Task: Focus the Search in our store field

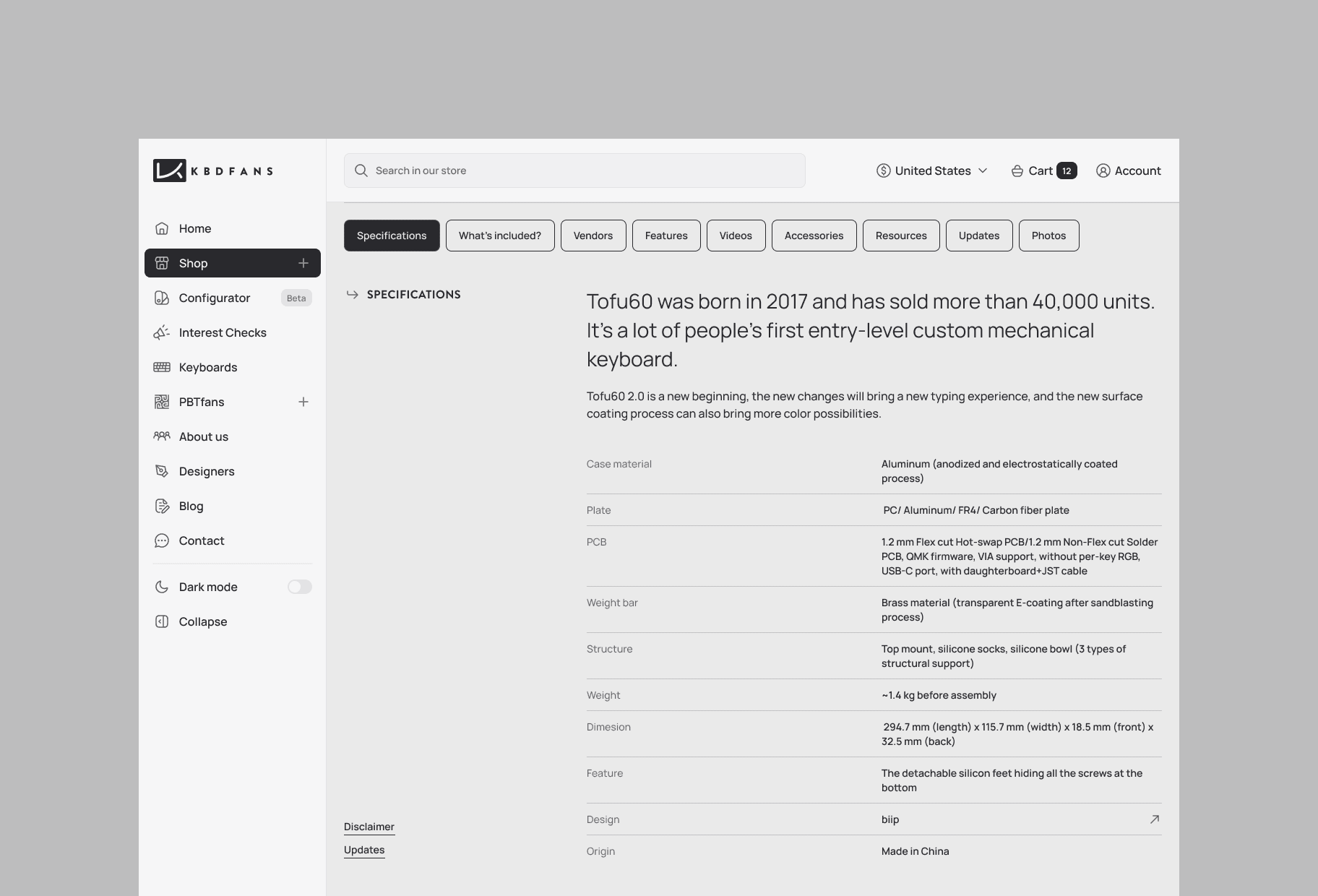Action: click(574, 171)
